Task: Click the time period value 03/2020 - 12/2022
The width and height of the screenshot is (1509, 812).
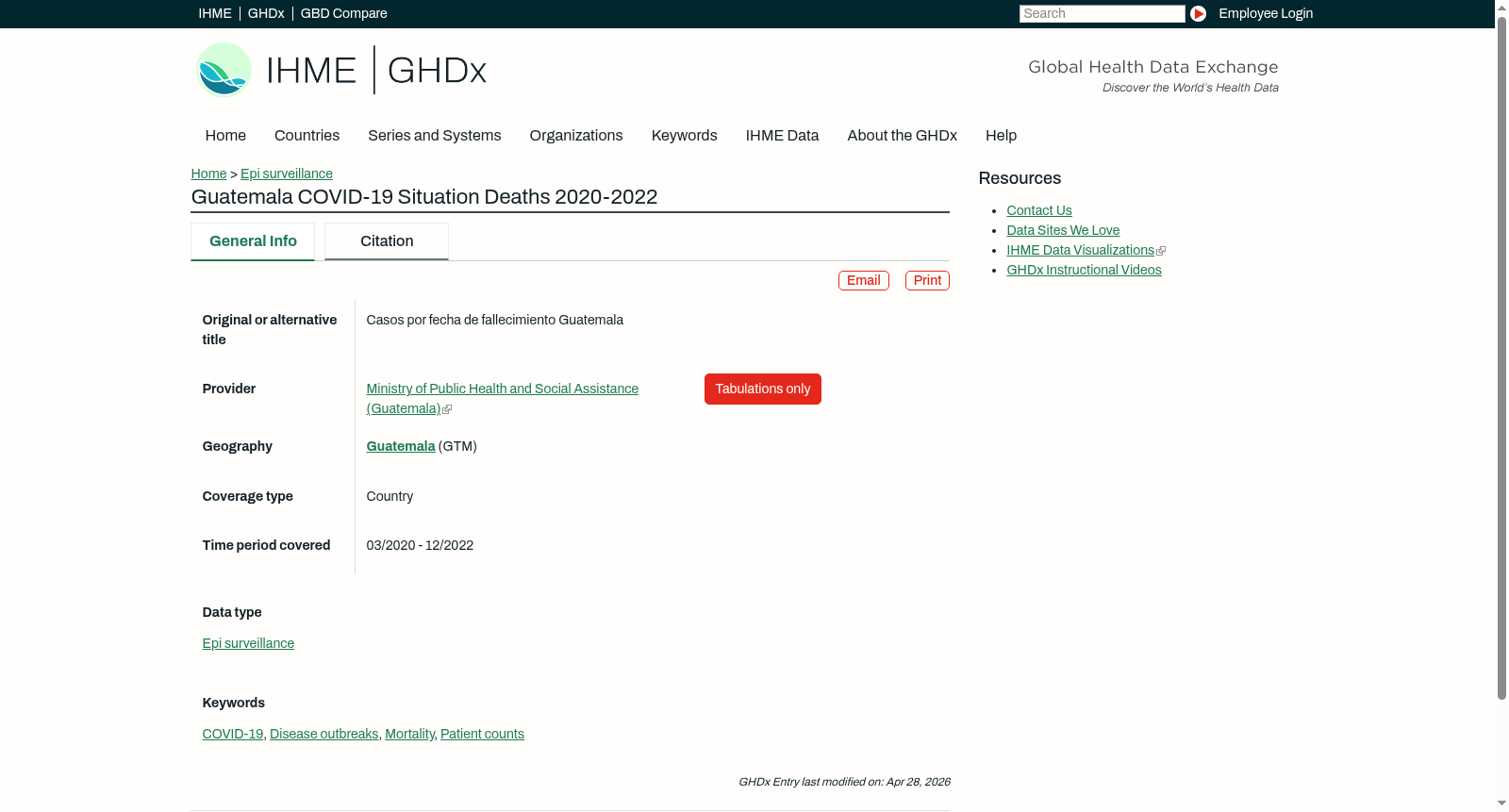Action: point(420,545)
